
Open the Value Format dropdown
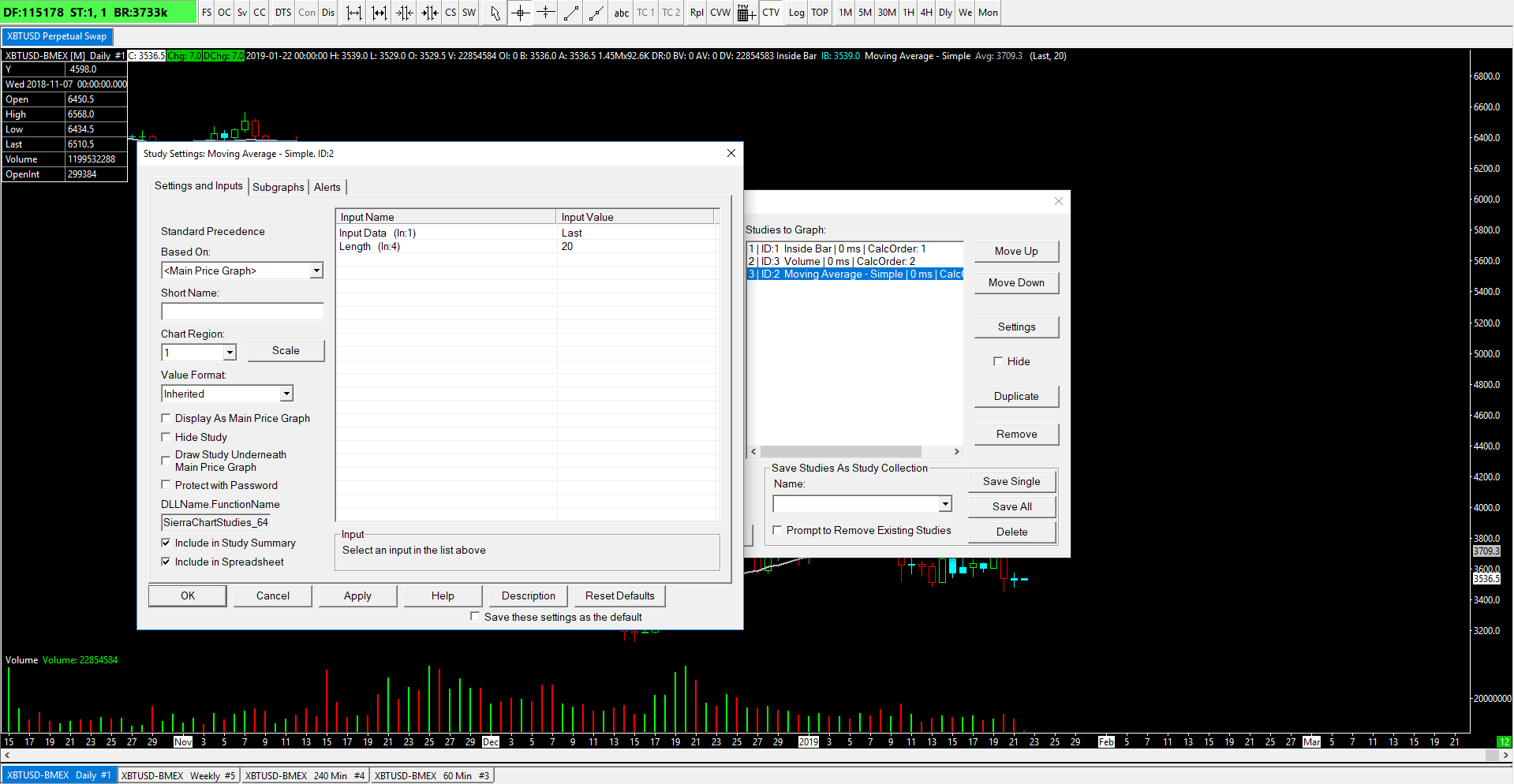[286, 394]
